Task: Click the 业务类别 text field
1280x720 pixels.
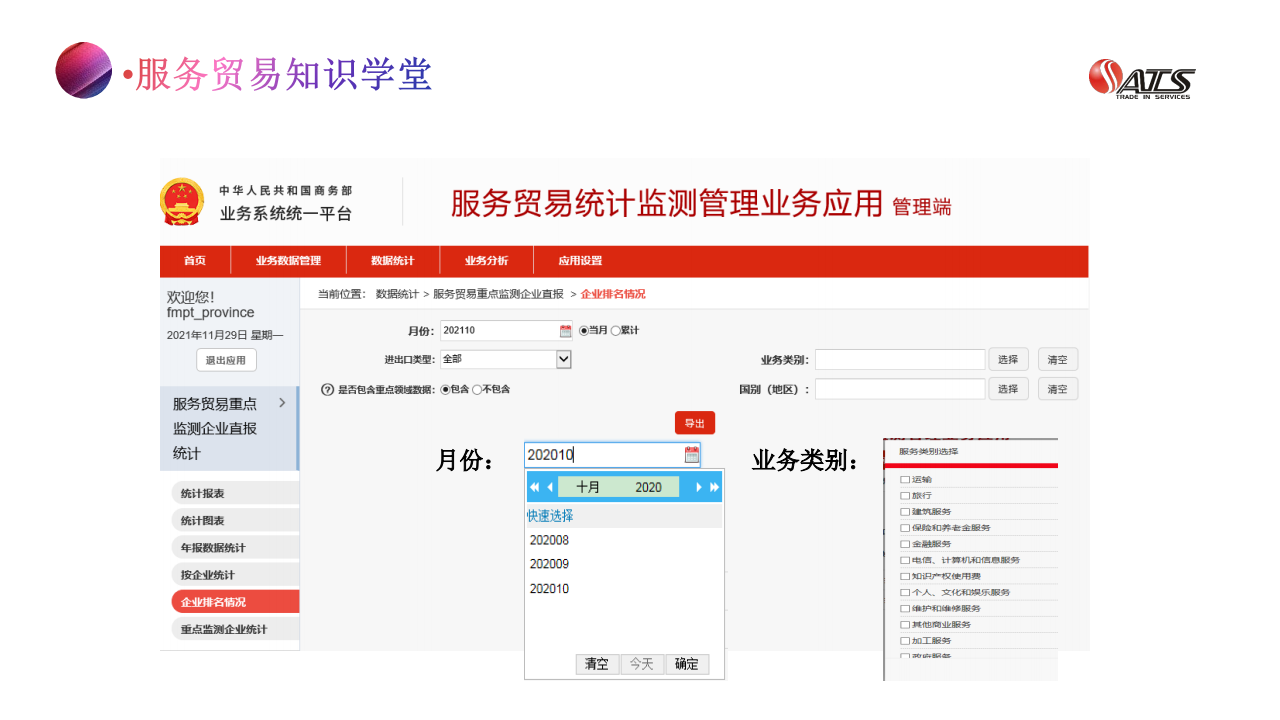Action: (x=900, y=359)
